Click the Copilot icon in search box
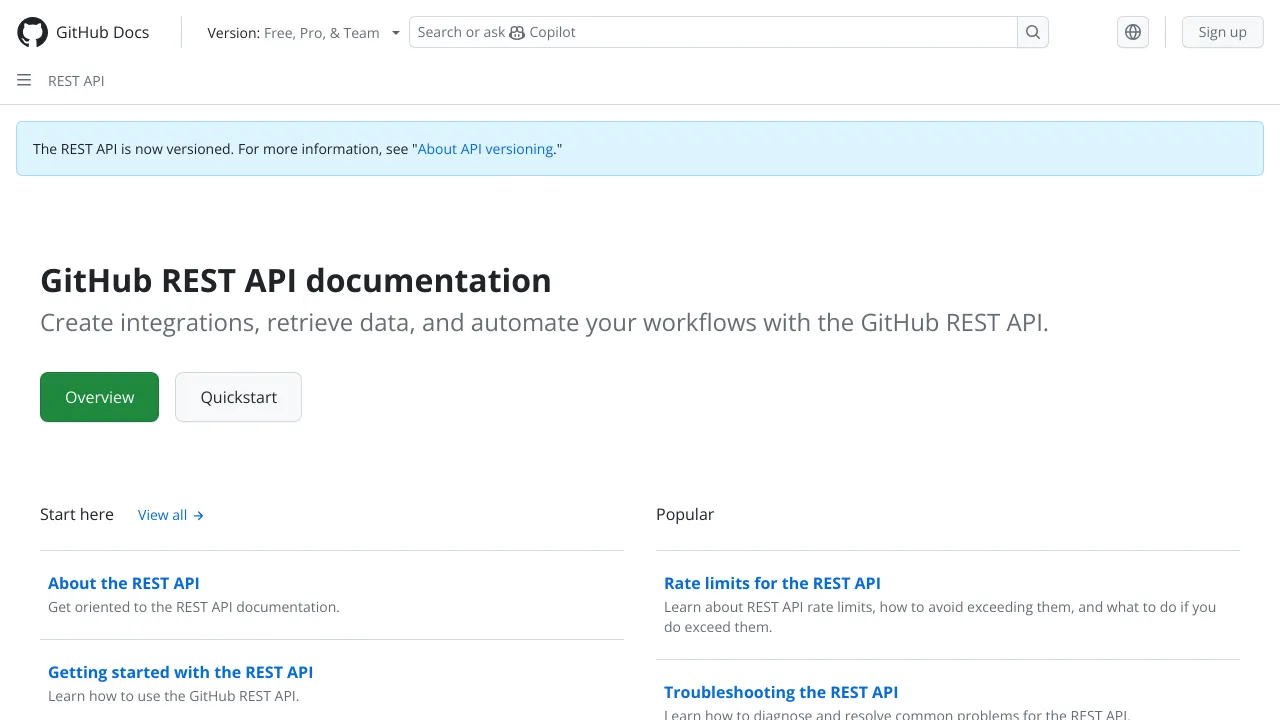The height and width of the screenshot is (720, 1280). pos(517,32)
